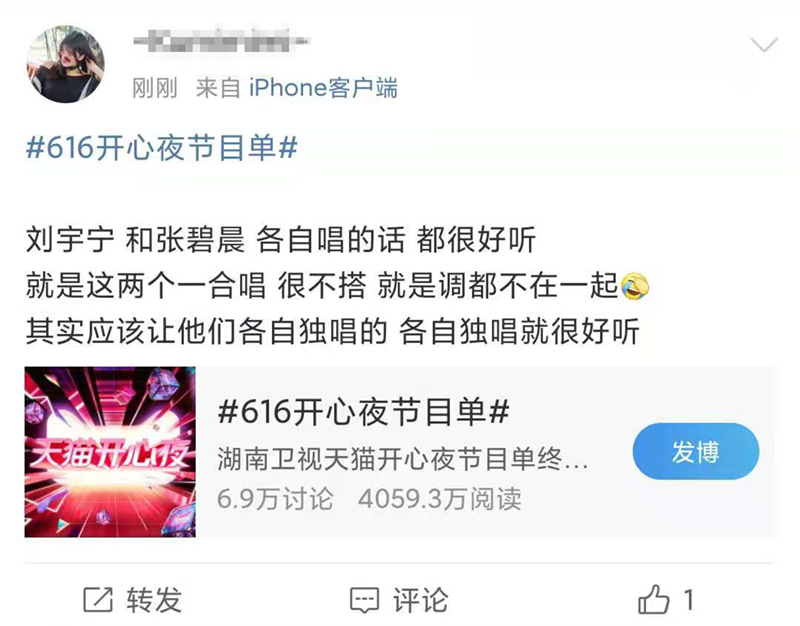
Task: Open the blue #616开心夜节目单# hashtag in the post
Action: click(x=162, y=148)
